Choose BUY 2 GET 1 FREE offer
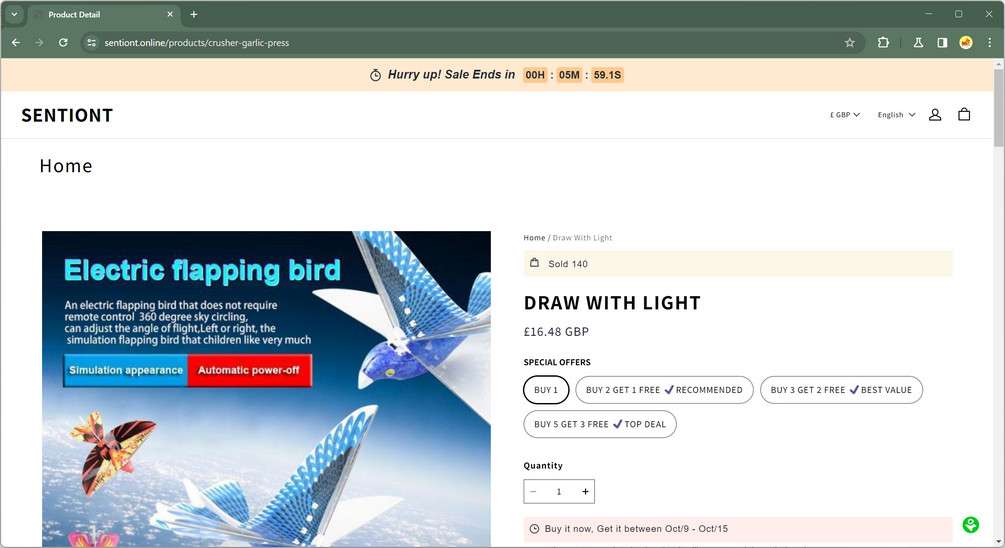 click(x=664, y=390)
